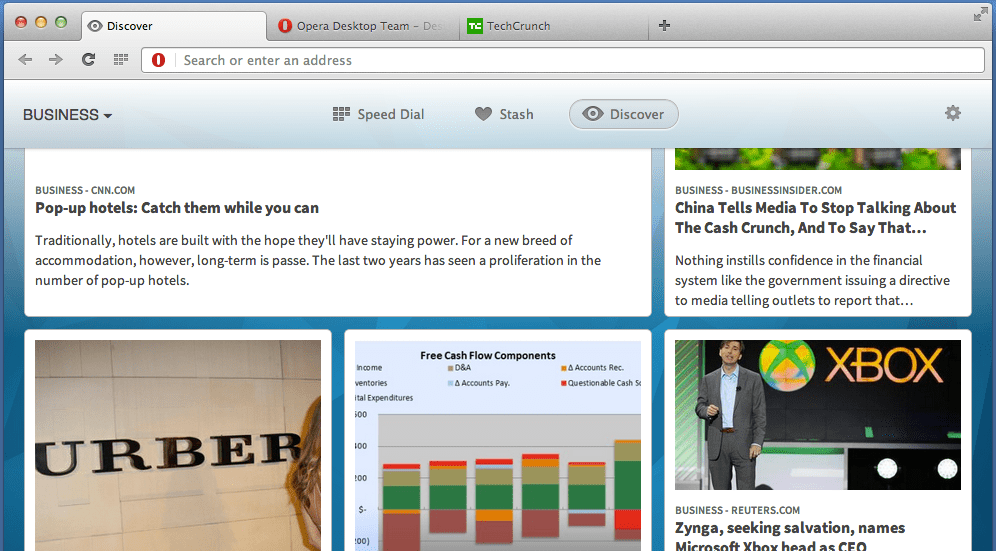The width and height of the screenshot is (996, 551).
Task: Open a new tab with plus button
Action: point(664,25)
